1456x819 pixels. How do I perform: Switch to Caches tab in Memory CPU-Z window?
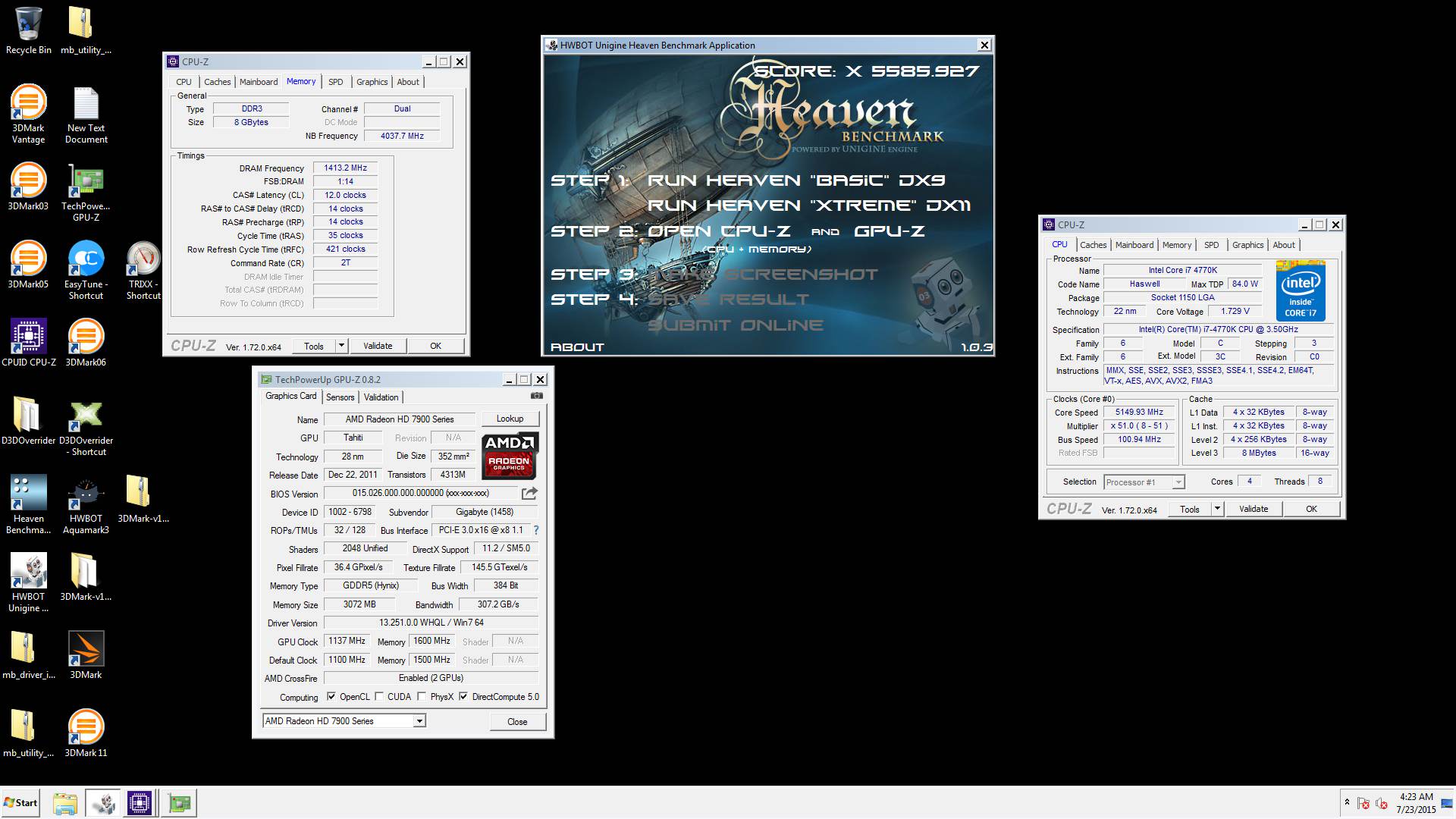217,82
